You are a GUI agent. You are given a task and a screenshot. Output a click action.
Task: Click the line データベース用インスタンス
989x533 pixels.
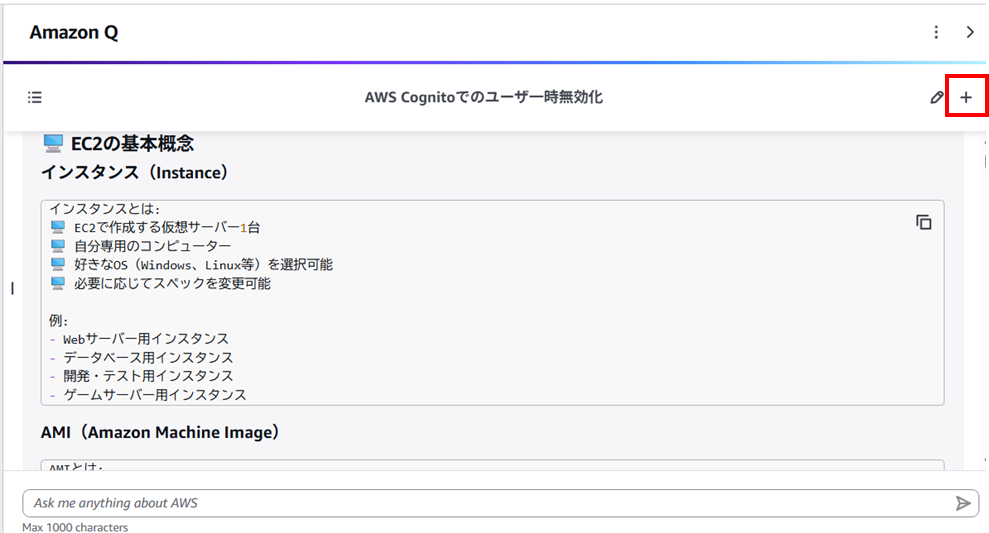coord(147,357)
